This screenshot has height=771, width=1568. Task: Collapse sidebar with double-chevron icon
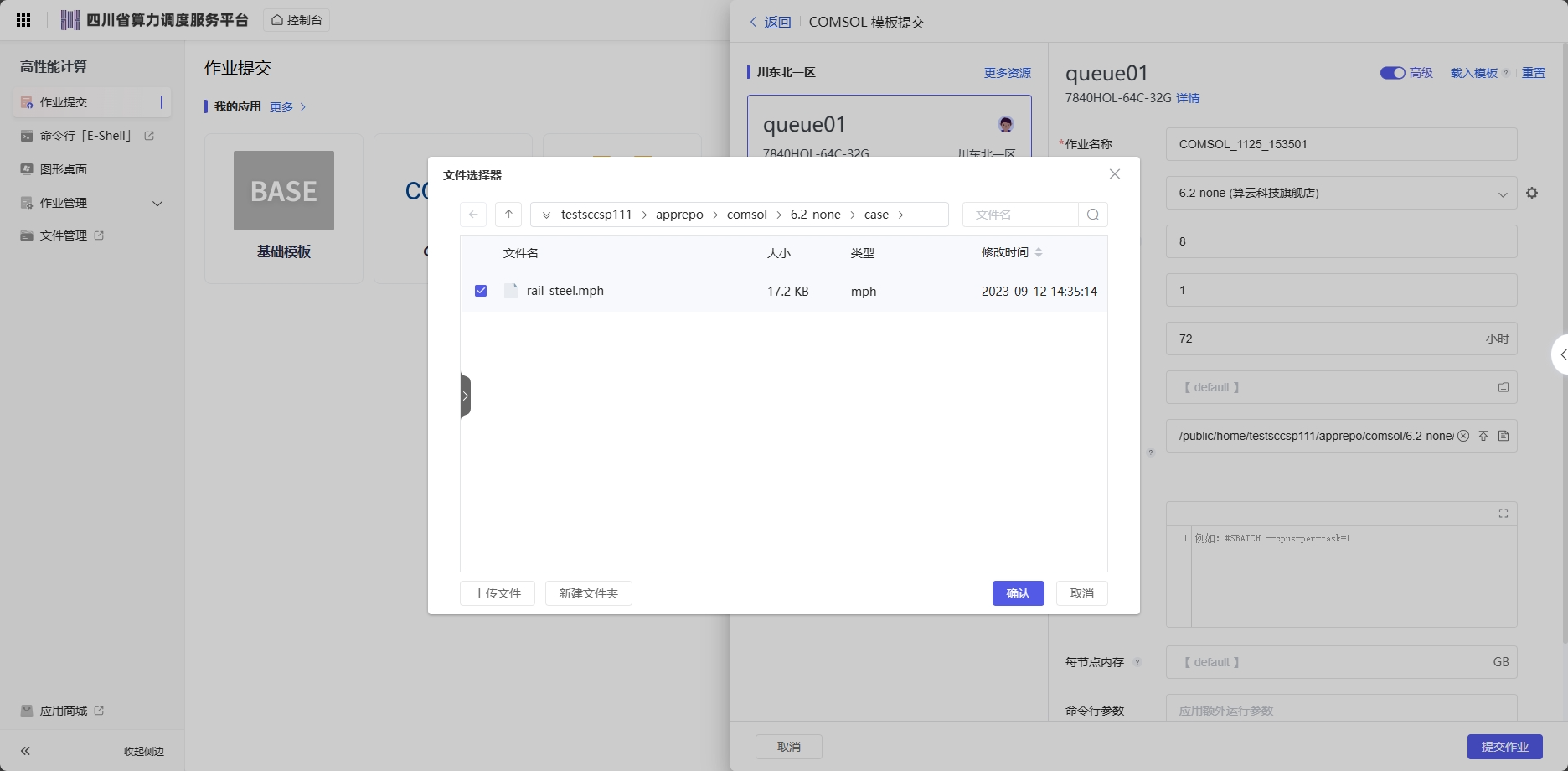tap(25, 751)
